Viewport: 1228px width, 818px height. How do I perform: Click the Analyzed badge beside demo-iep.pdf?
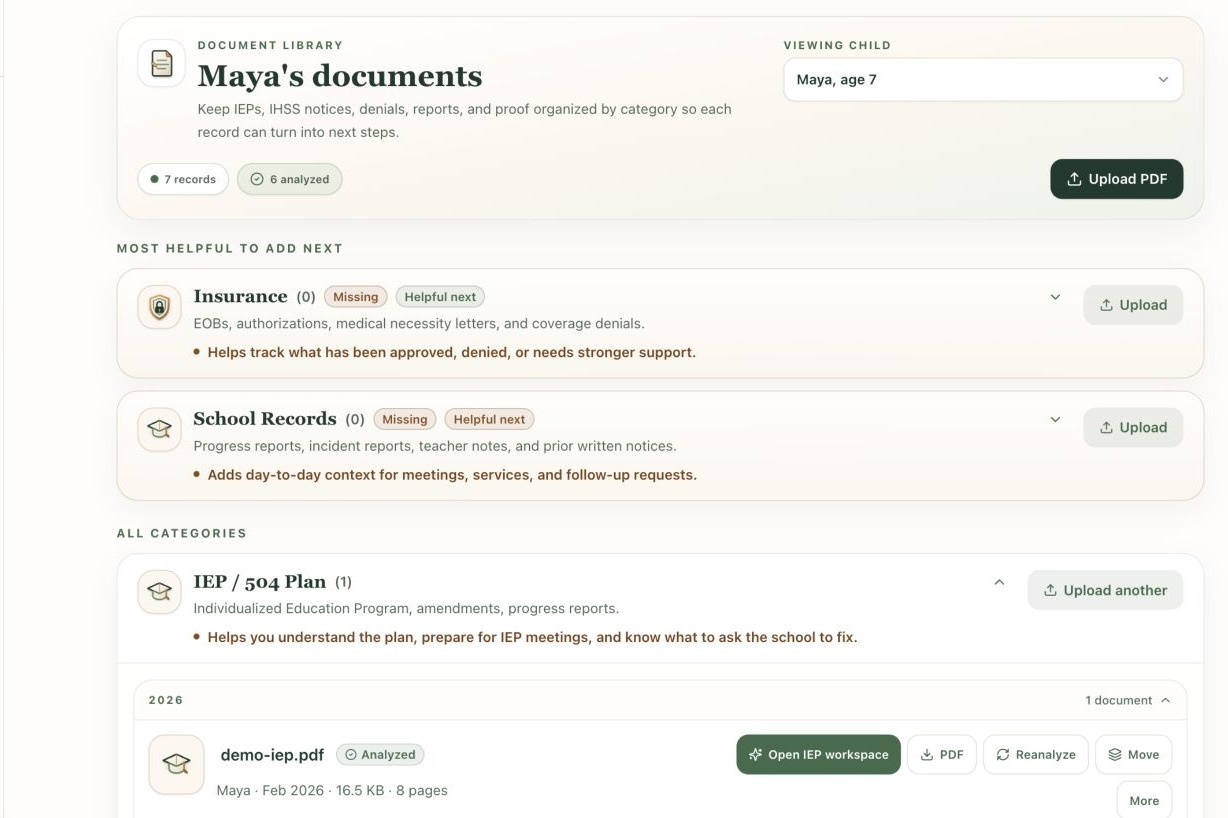tap(380, 755)
